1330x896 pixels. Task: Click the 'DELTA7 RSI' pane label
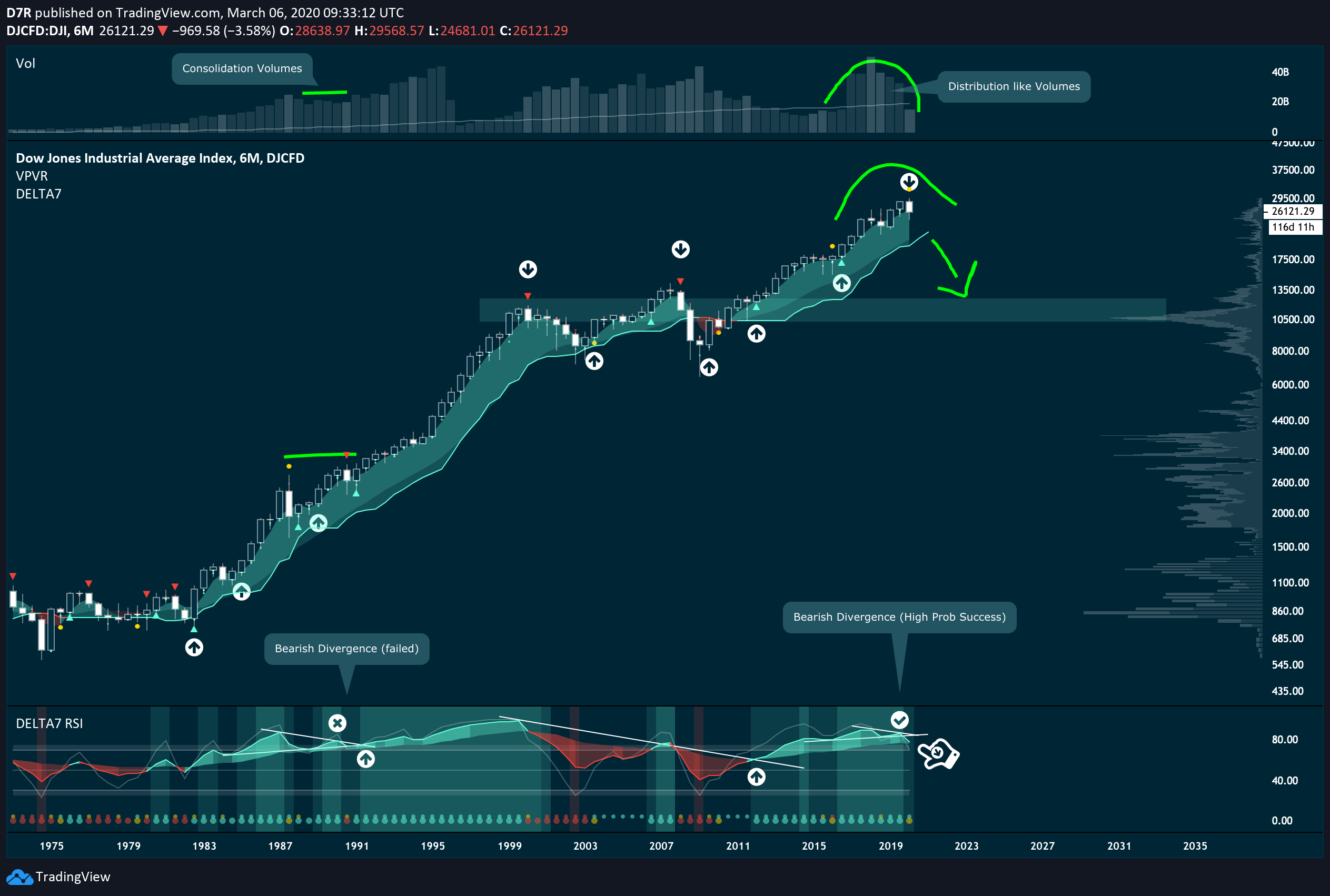pos(49,723)
